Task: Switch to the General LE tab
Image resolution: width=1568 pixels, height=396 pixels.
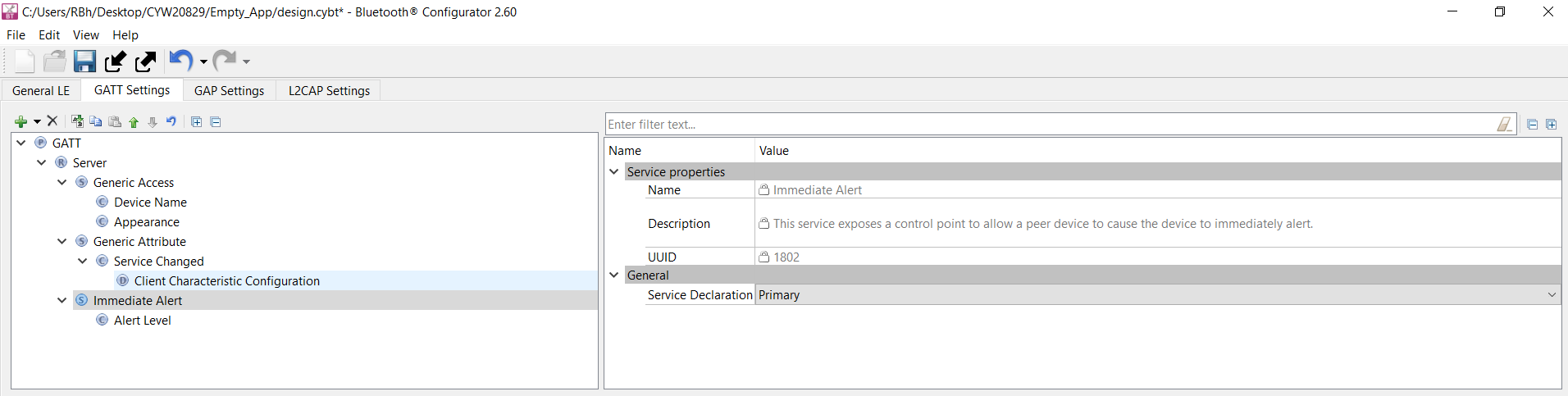Action: coord(41,91)
